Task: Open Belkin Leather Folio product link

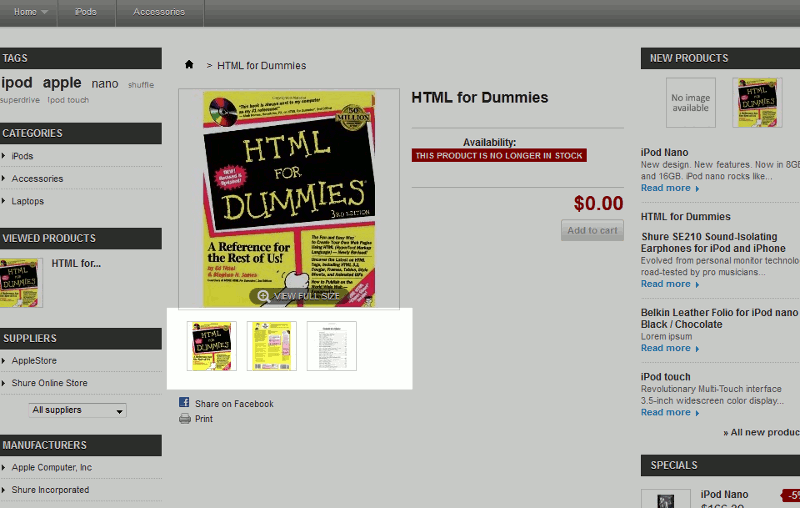Action: click(720, 318)
